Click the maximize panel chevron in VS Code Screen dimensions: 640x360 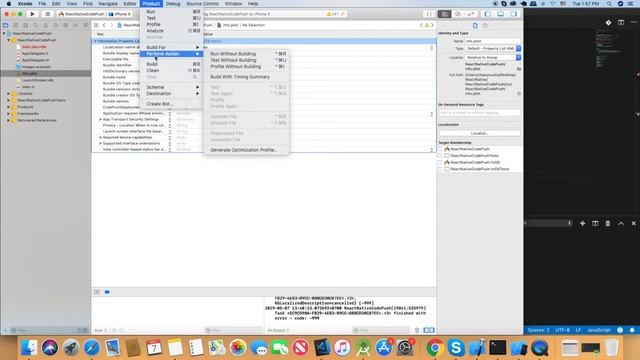tap(621, 223)
